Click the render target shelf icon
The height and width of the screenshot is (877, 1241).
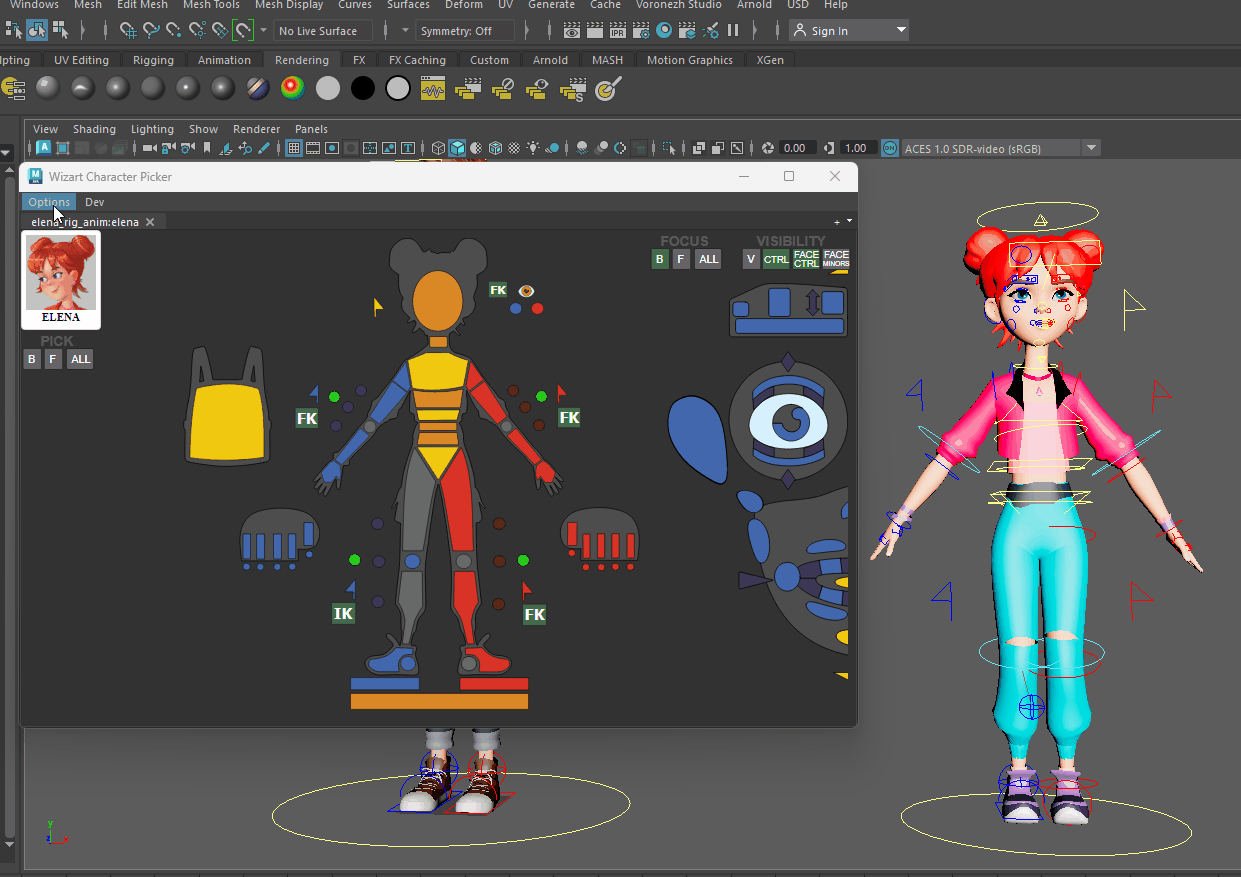(x=605, y=90)
